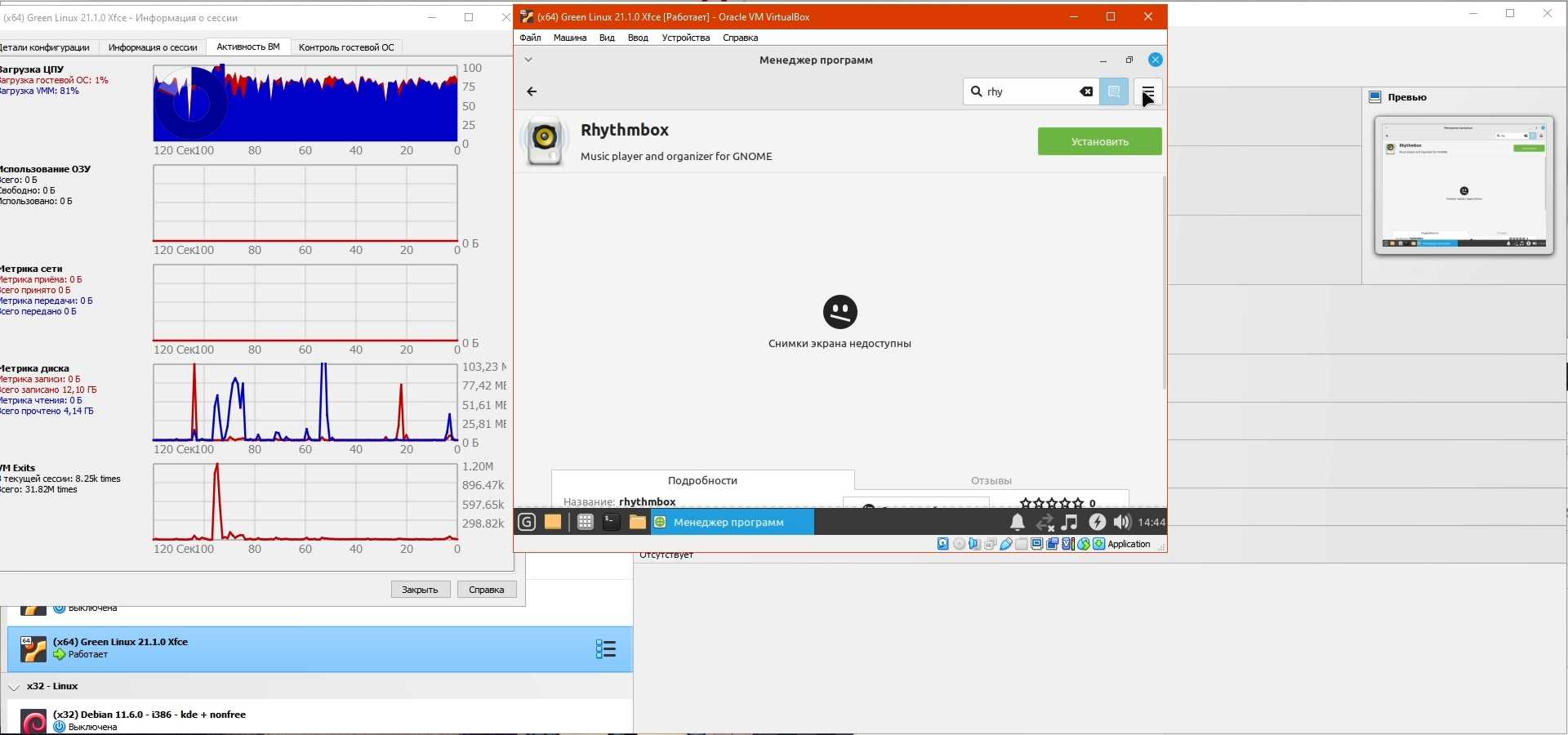1568x735 pixels.
Task: Click the 'Работает' status of Green Linux VM
Action: [88, 655]
